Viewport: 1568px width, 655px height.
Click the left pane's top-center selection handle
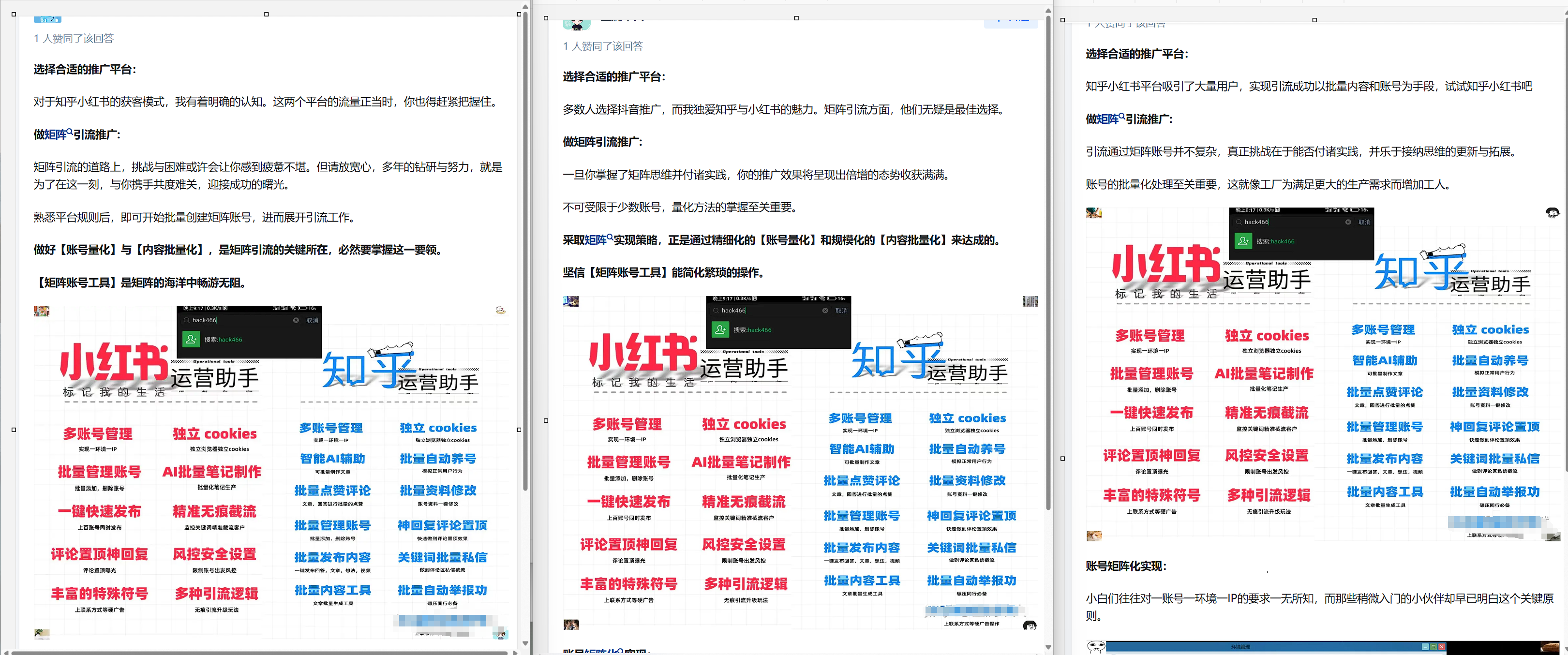267,14
